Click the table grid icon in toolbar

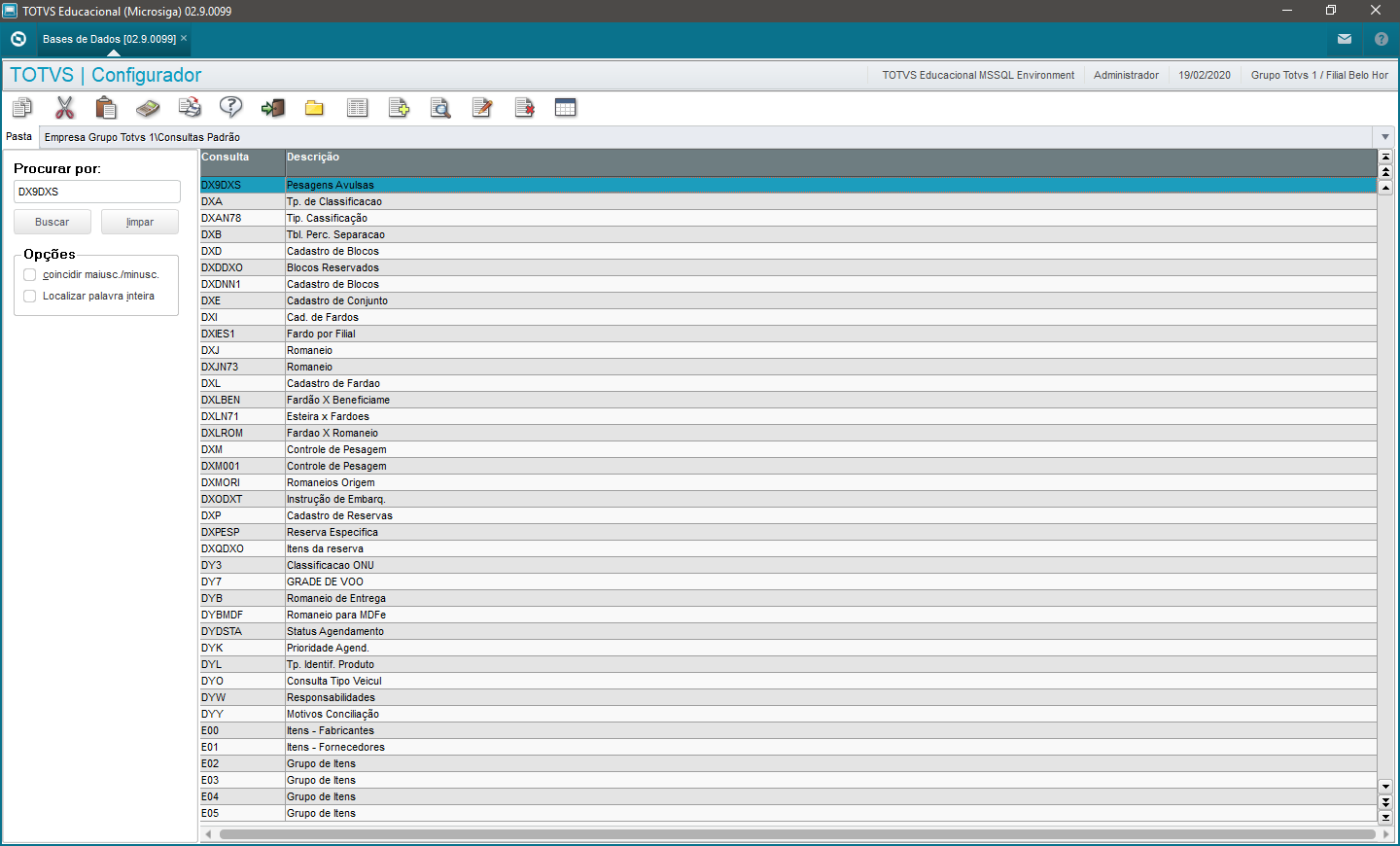[x=566, y=107]
